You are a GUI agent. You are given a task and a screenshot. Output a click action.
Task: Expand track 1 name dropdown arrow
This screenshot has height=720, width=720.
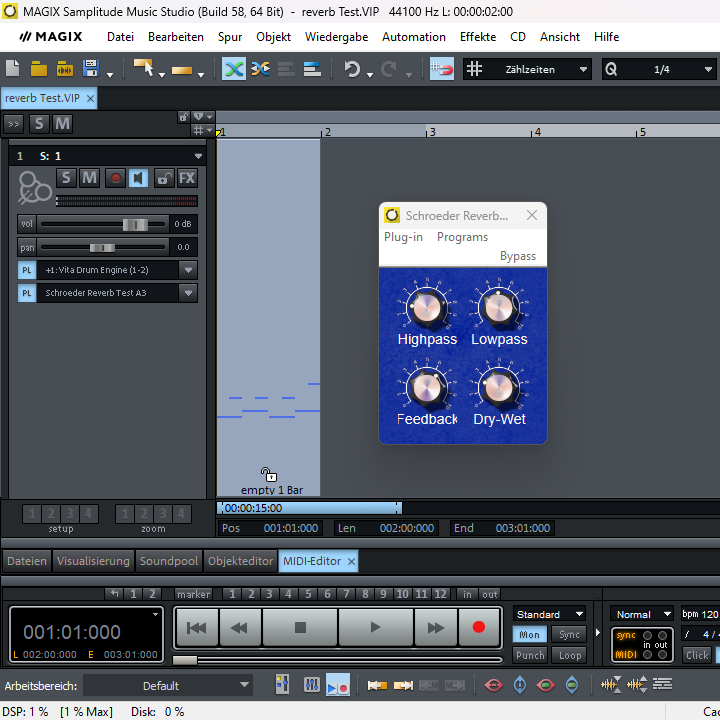tap(198, 157)
